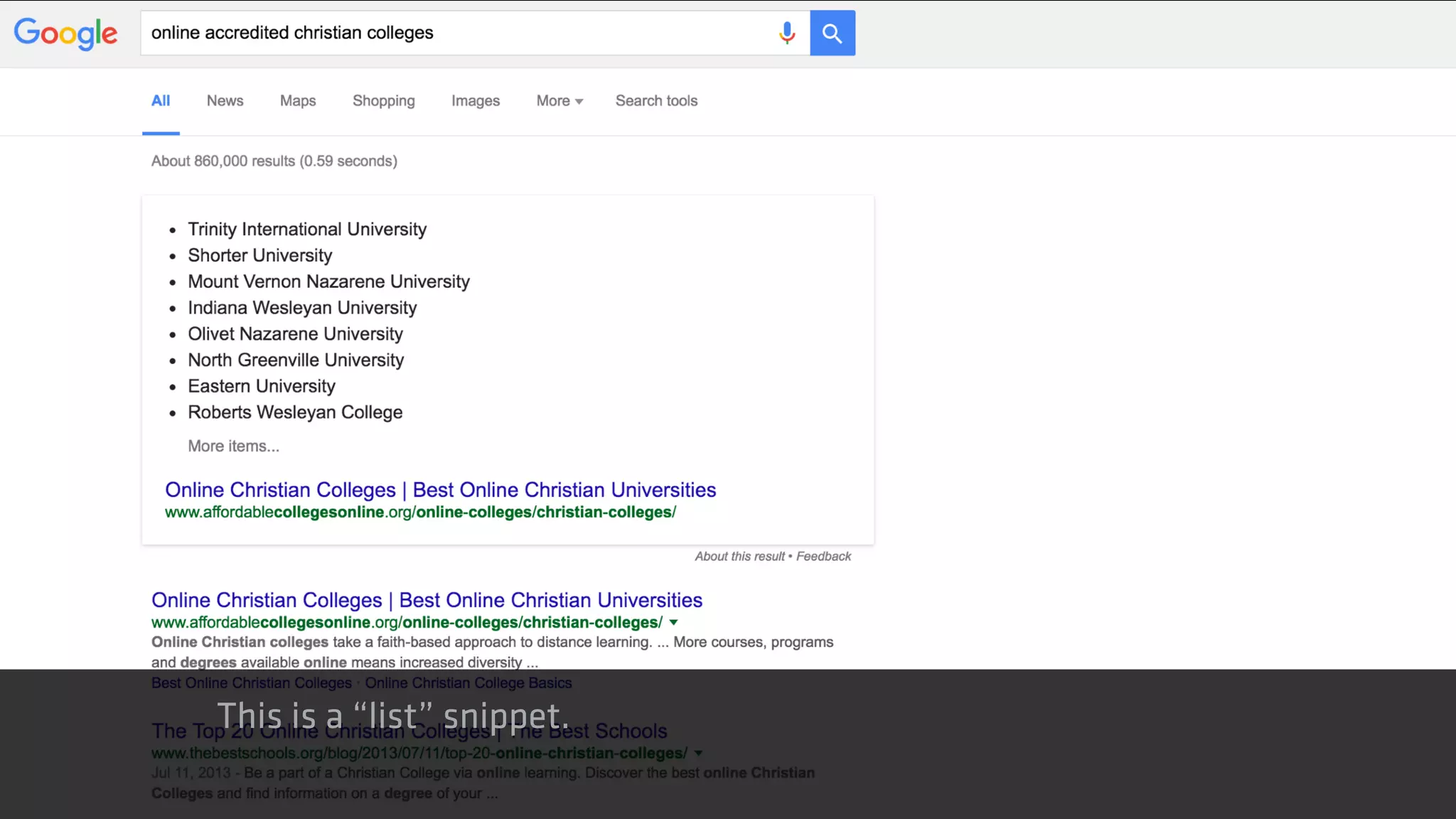The width and height of the screenshot is (1456, 819).
Task: Expand arrow beside affordablecollegesonline result URL
Action: pyautogui.click(x=673, y=623)
